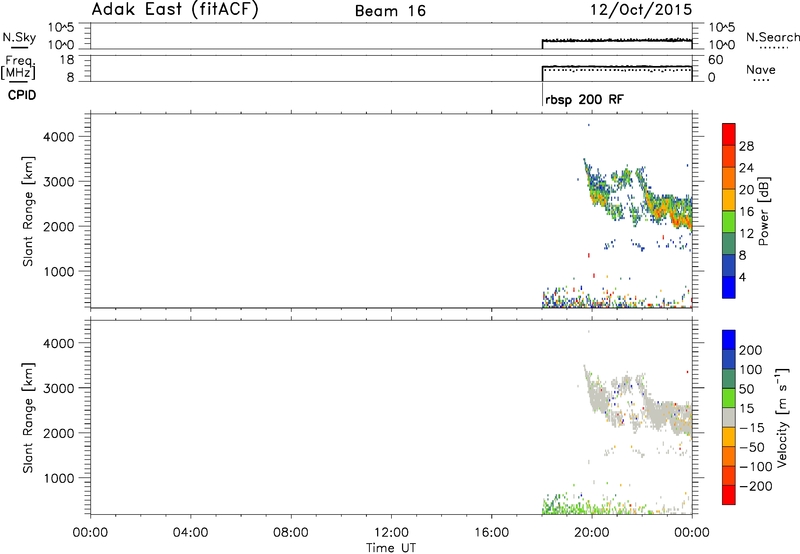Click the '08:00' time tick label
The image size is (800, 554).
[291, 533]
